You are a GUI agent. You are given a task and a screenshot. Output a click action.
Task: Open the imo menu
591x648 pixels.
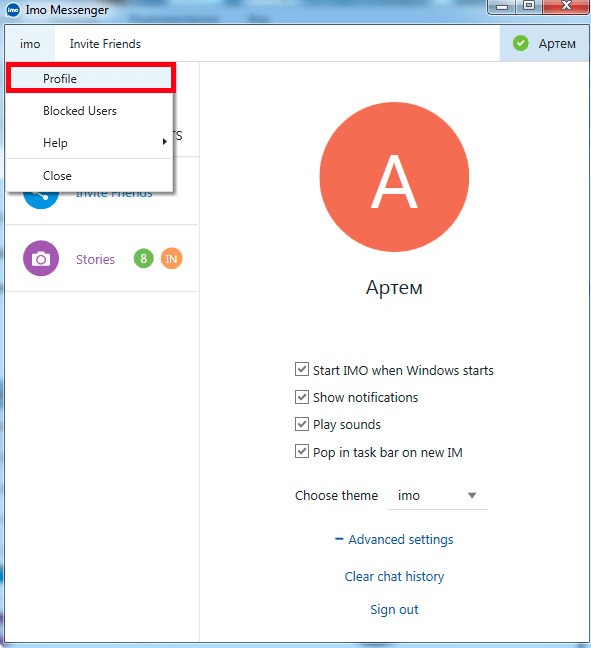pos(30,44)
